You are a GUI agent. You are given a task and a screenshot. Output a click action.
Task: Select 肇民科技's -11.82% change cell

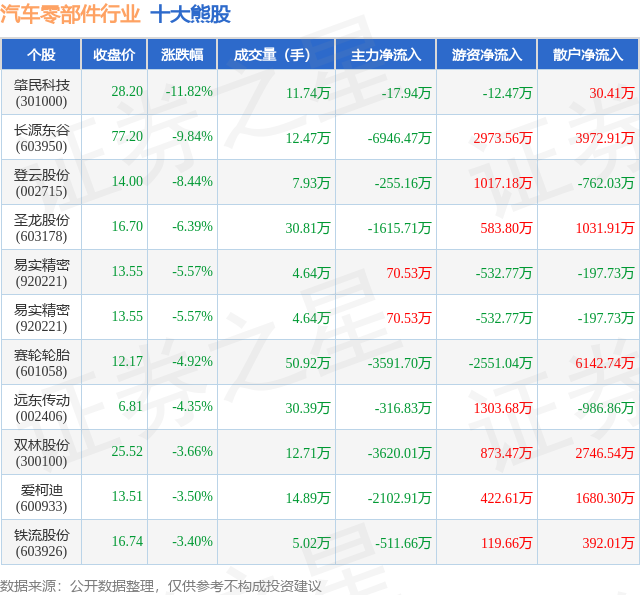[x=189, y=91]
